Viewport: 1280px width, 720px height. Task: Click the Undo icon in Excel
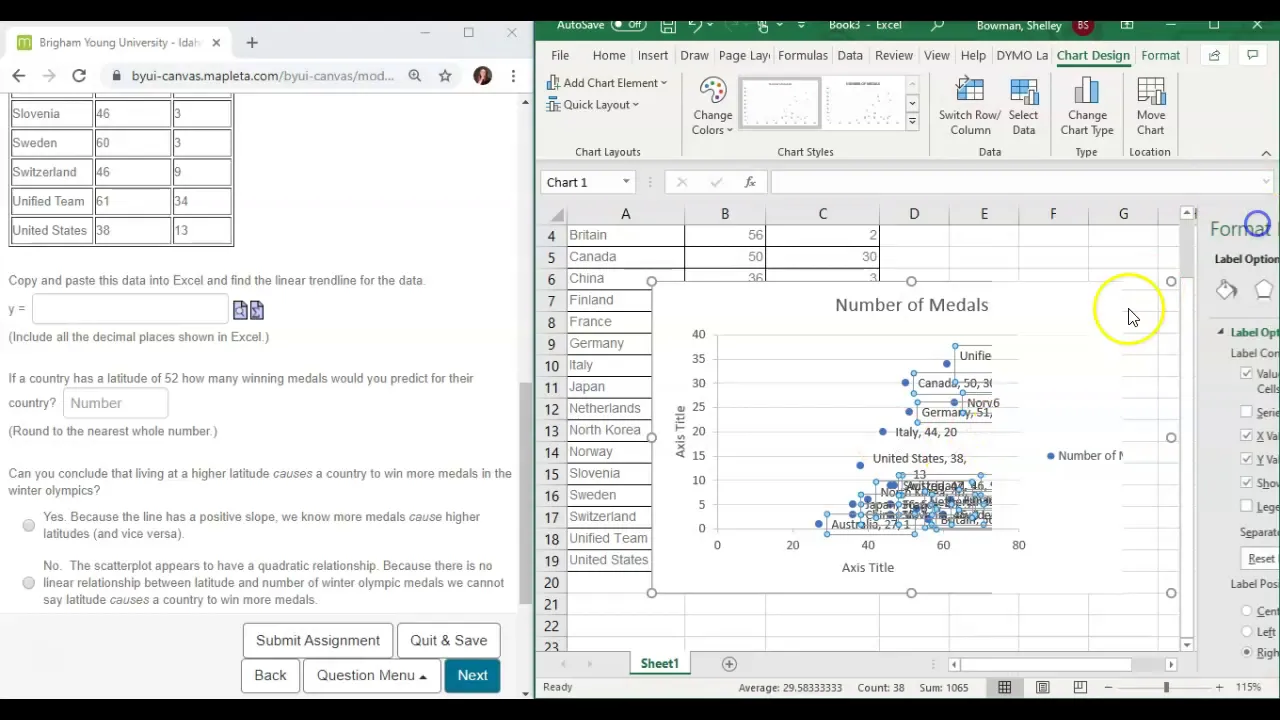tap(696, 25)
